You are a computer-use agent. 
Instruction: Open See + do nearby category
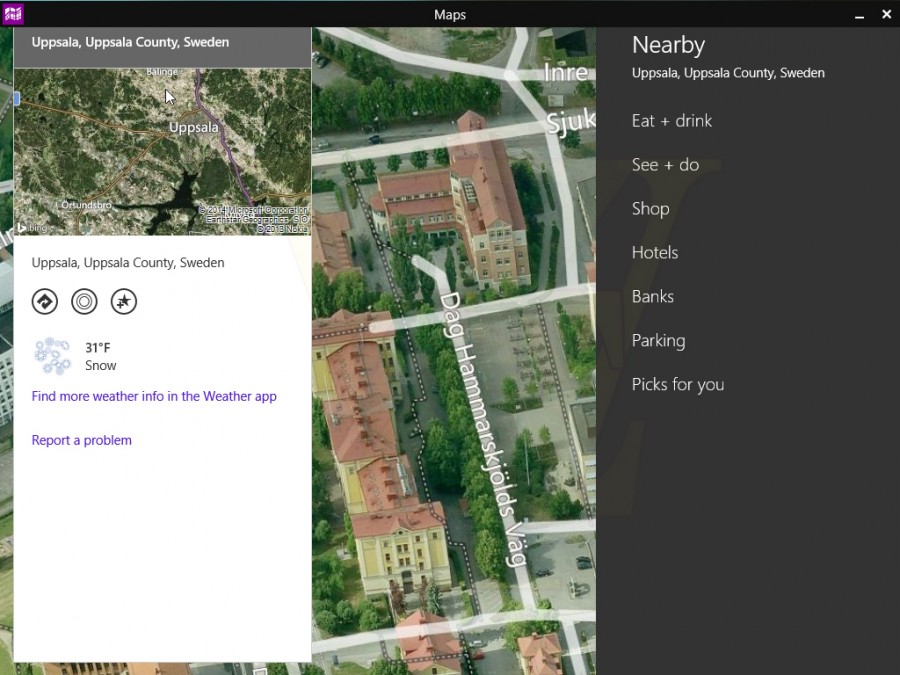pyautogui.click(x=665, y=165)
